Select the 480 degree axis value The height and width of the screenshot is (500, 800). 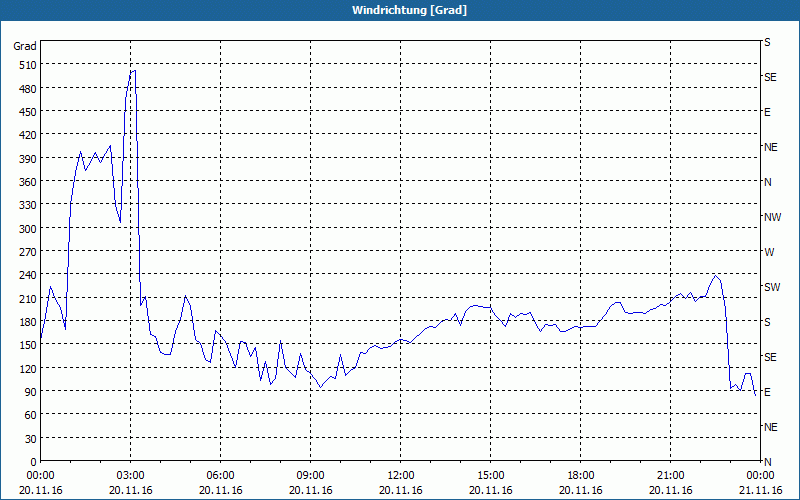28,89
